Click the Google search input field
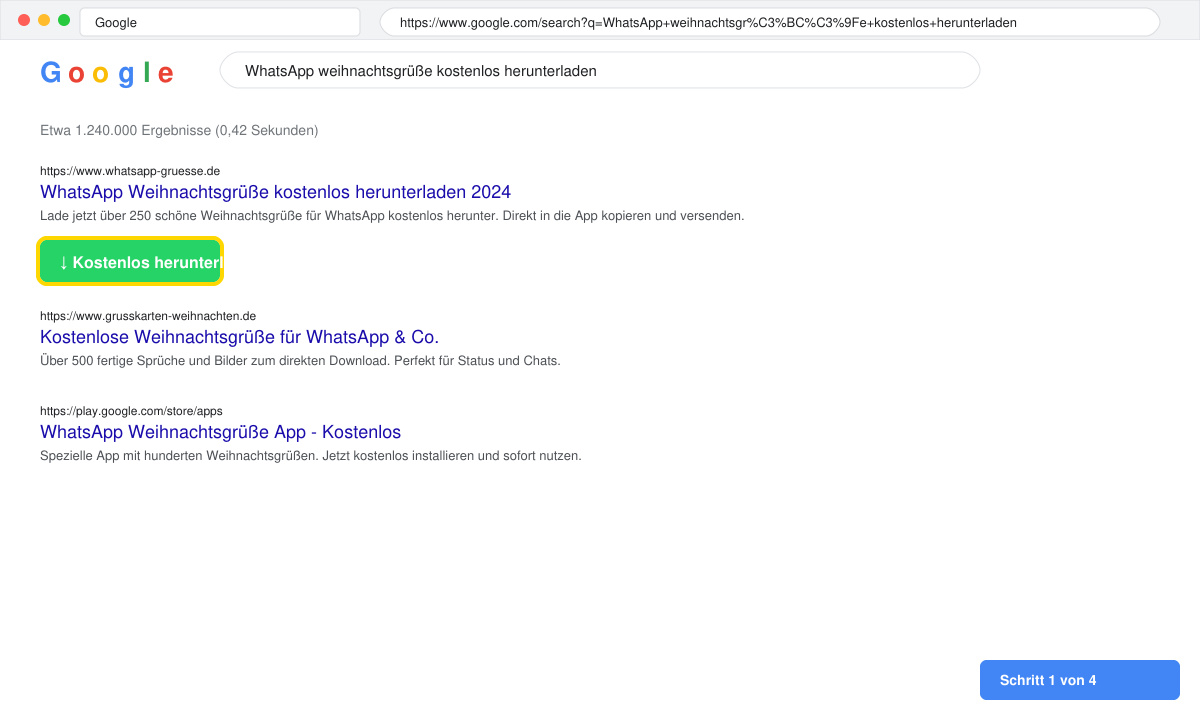Image resolution: width=1200 pixels, height=720 pixels. coord(600,71)
